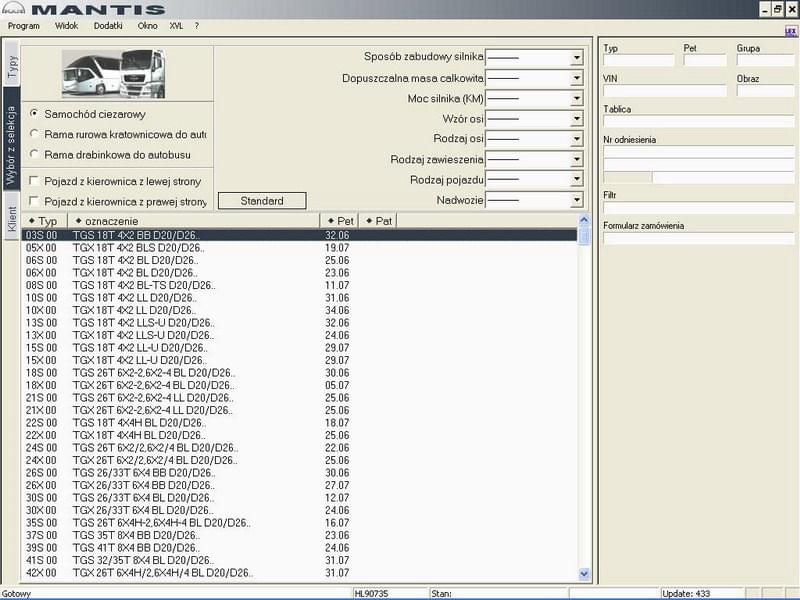Sort list by Typ column header
Screen dimensions: 800x600
pyautogui.click(x=44, y=221)
